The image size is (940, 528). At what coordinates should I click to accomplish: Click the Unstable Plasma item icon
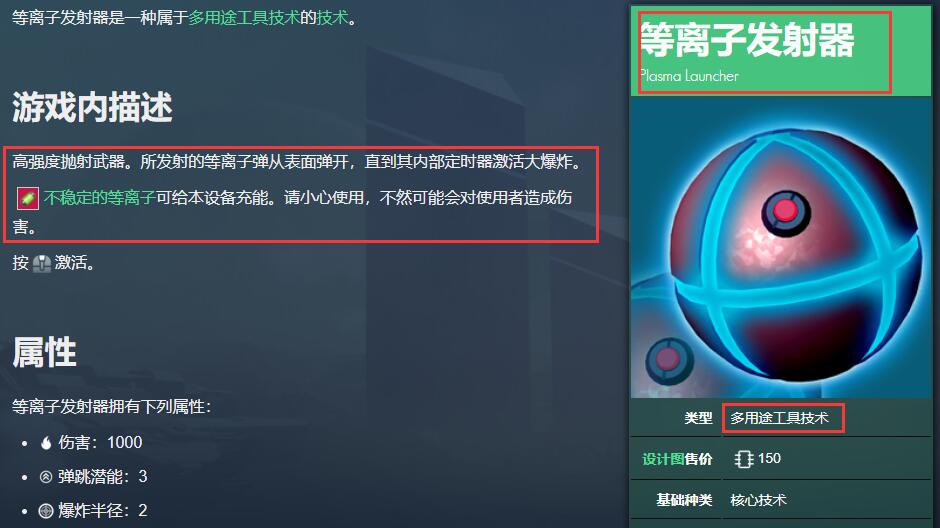(x=28, y=198)
